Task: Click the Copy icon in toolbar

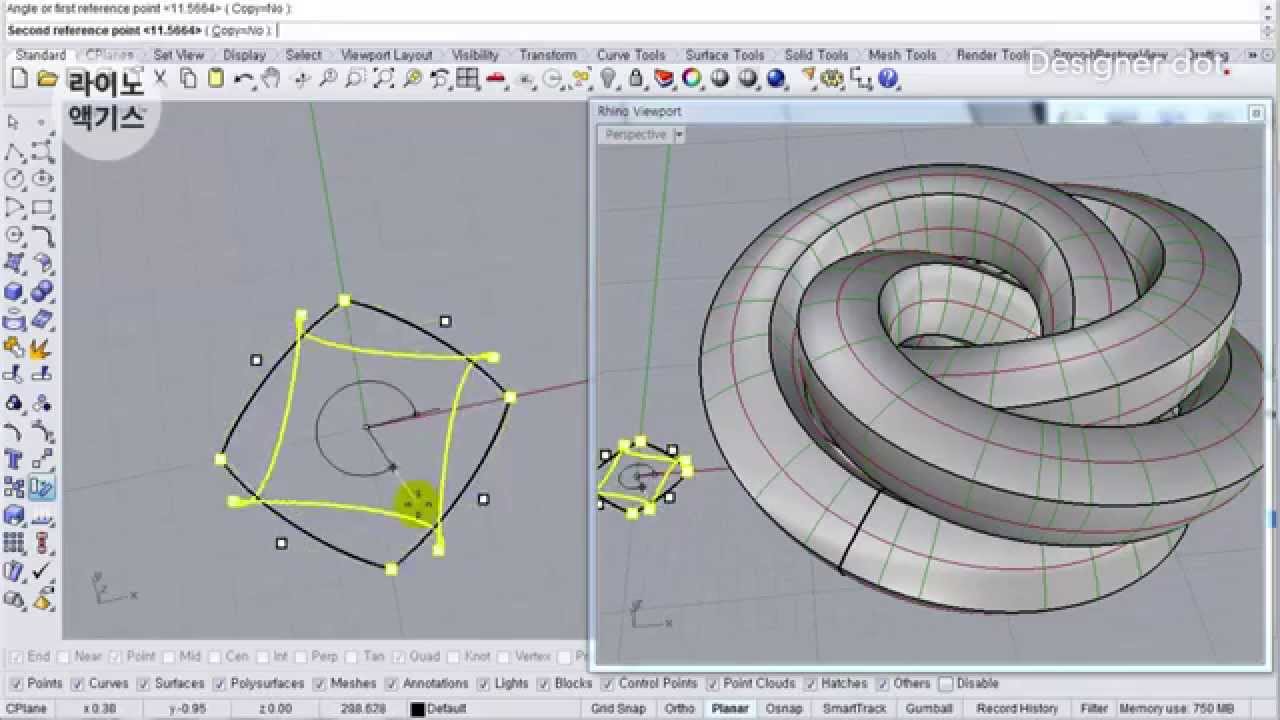Action: tap(188, 78)
